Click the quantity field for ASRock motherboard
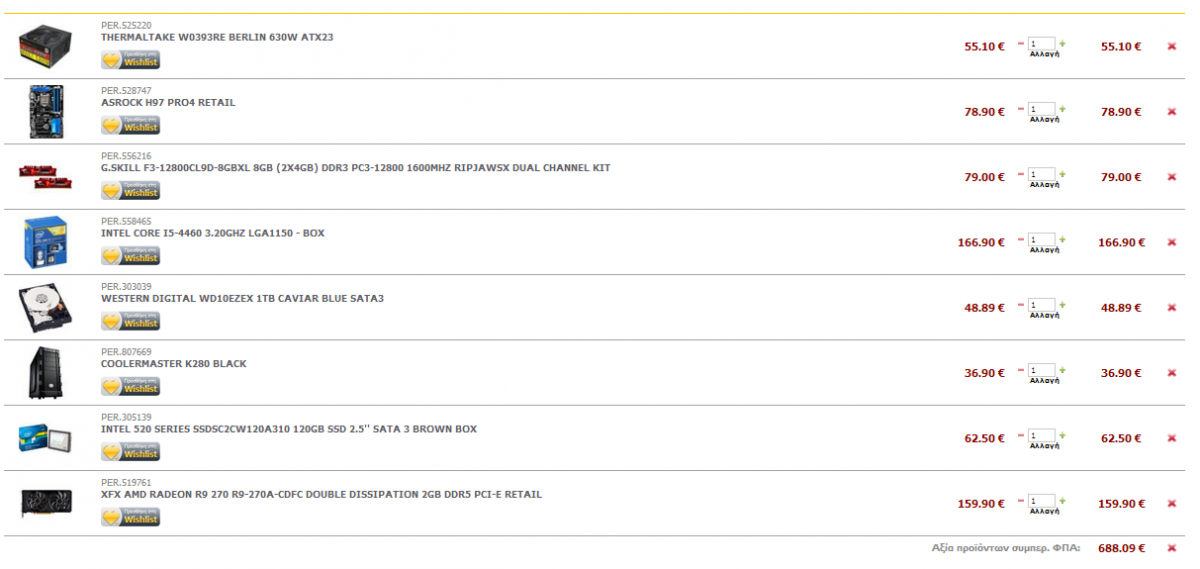The image size is (1200, 569). 1042,109
